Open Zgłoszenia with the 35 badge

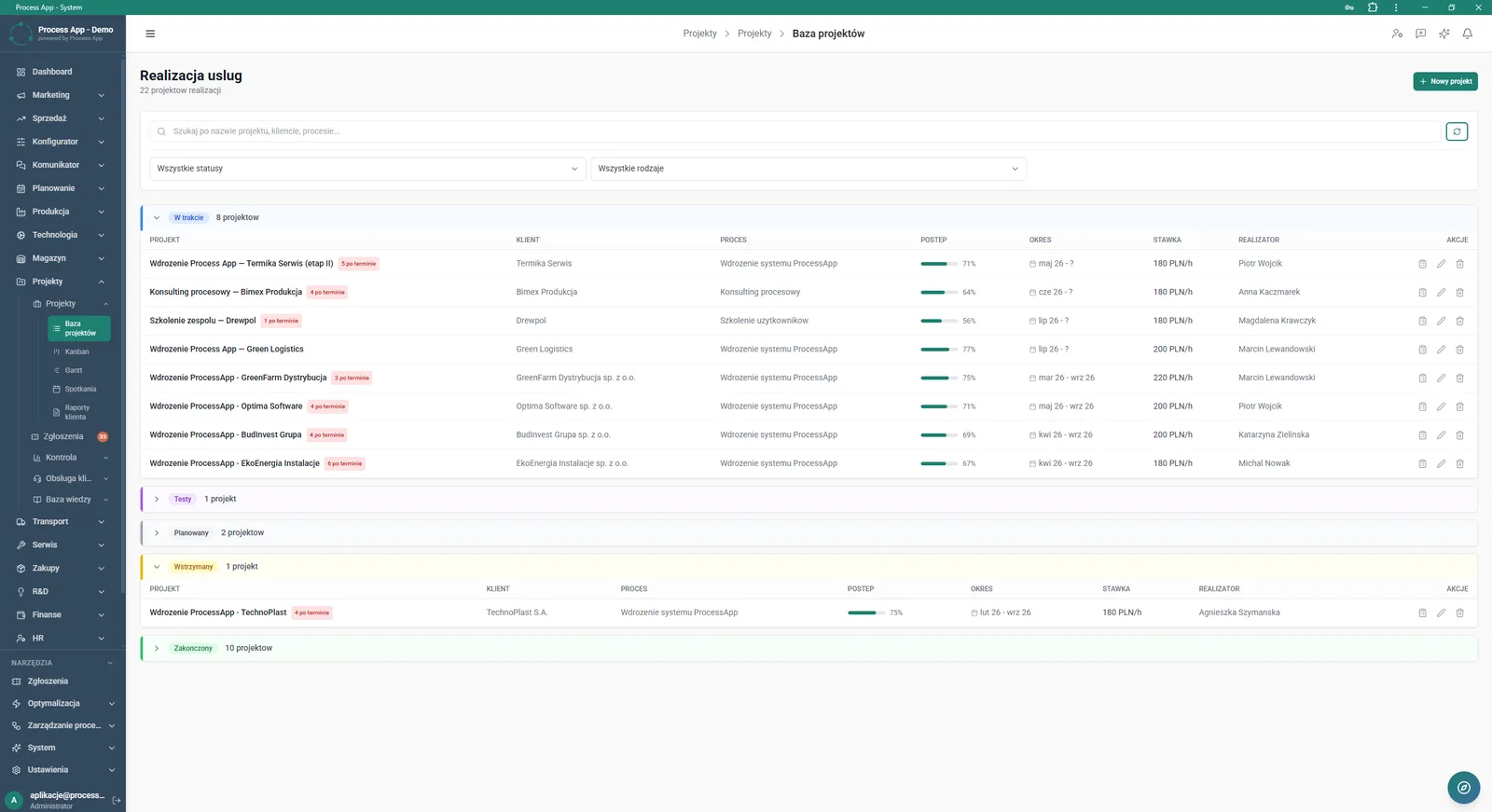click(x=69, y=436)
